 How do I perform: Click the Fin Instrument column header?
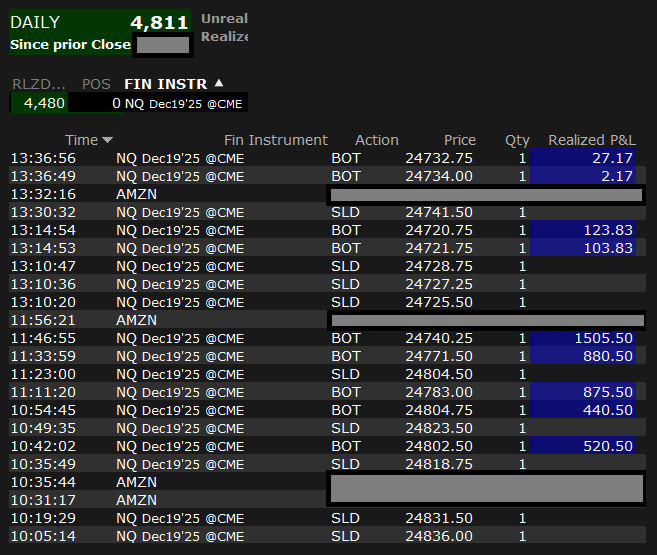click(x=276, y=140)
